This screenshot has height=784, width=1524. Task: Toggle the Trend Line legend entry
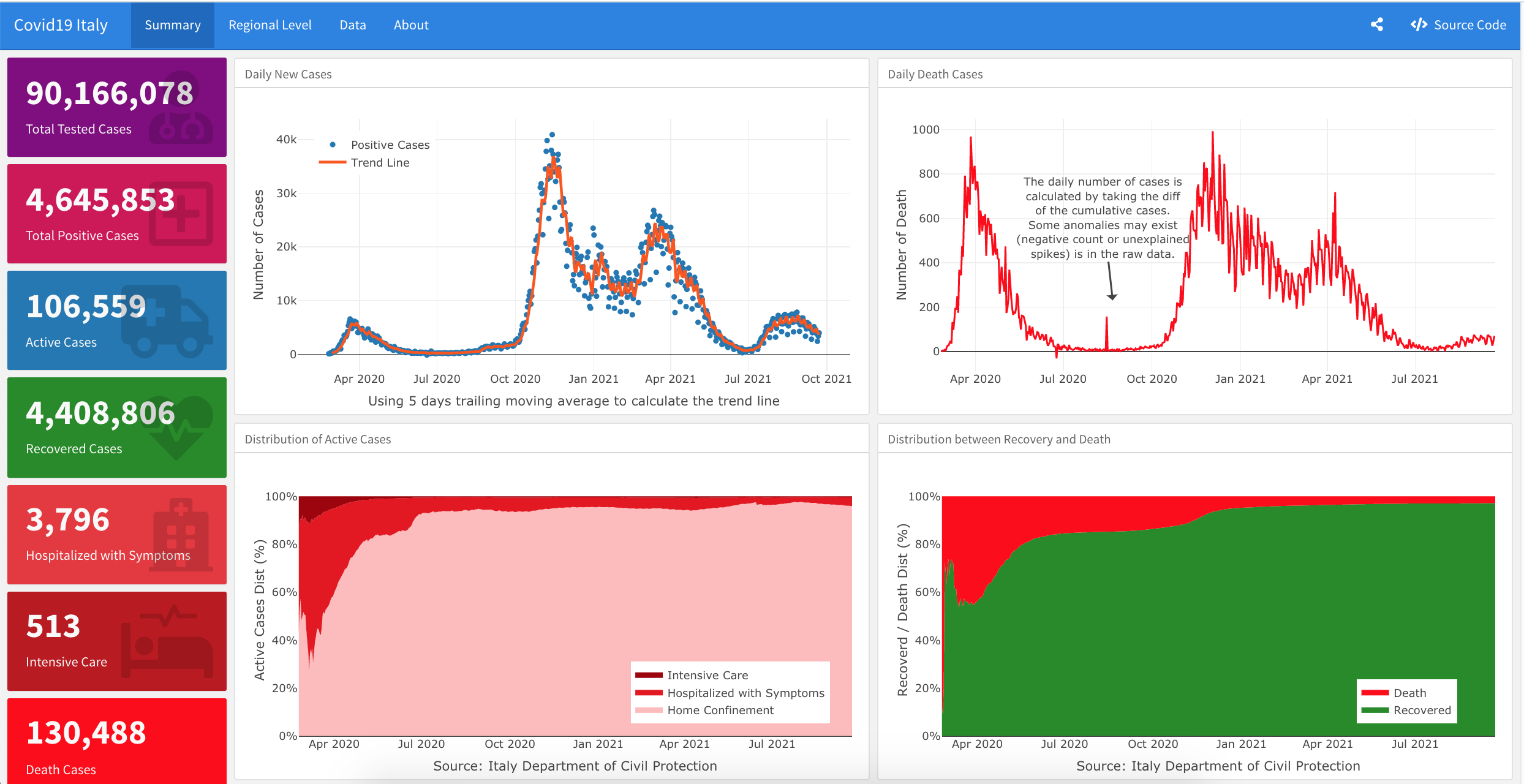[380, 162]
